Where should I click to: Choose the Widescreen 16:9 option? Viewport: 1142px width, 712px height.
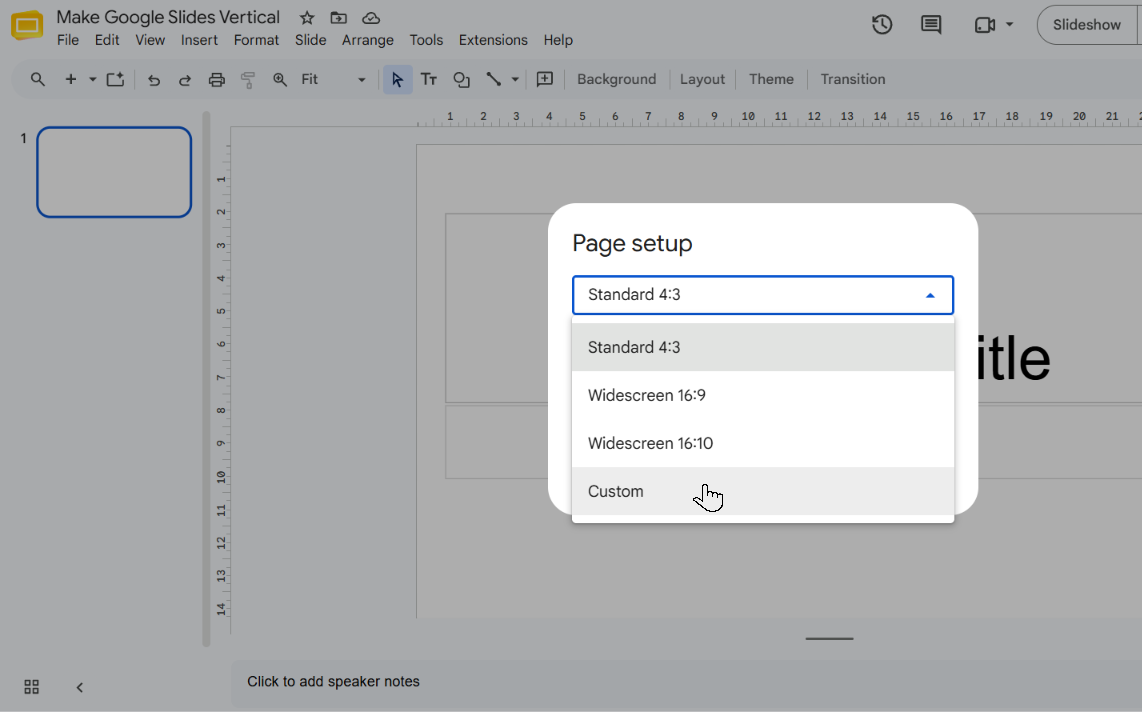point(763,395)
